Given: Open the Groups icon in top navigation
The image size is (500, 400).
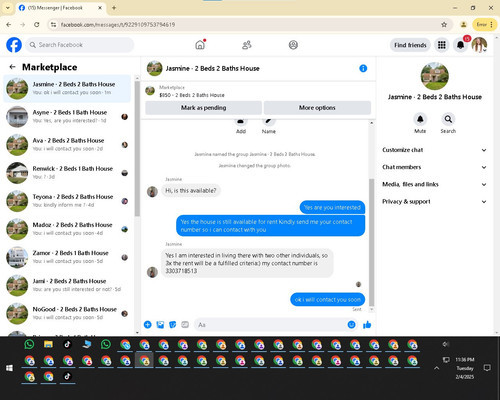Looking at the screenshot, I should [x=293, y=45].
